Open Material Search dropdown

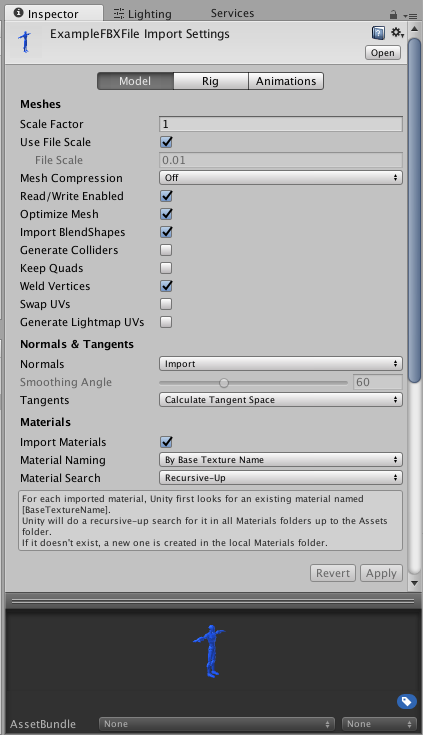pyautogui.click(x=280, y=478)
